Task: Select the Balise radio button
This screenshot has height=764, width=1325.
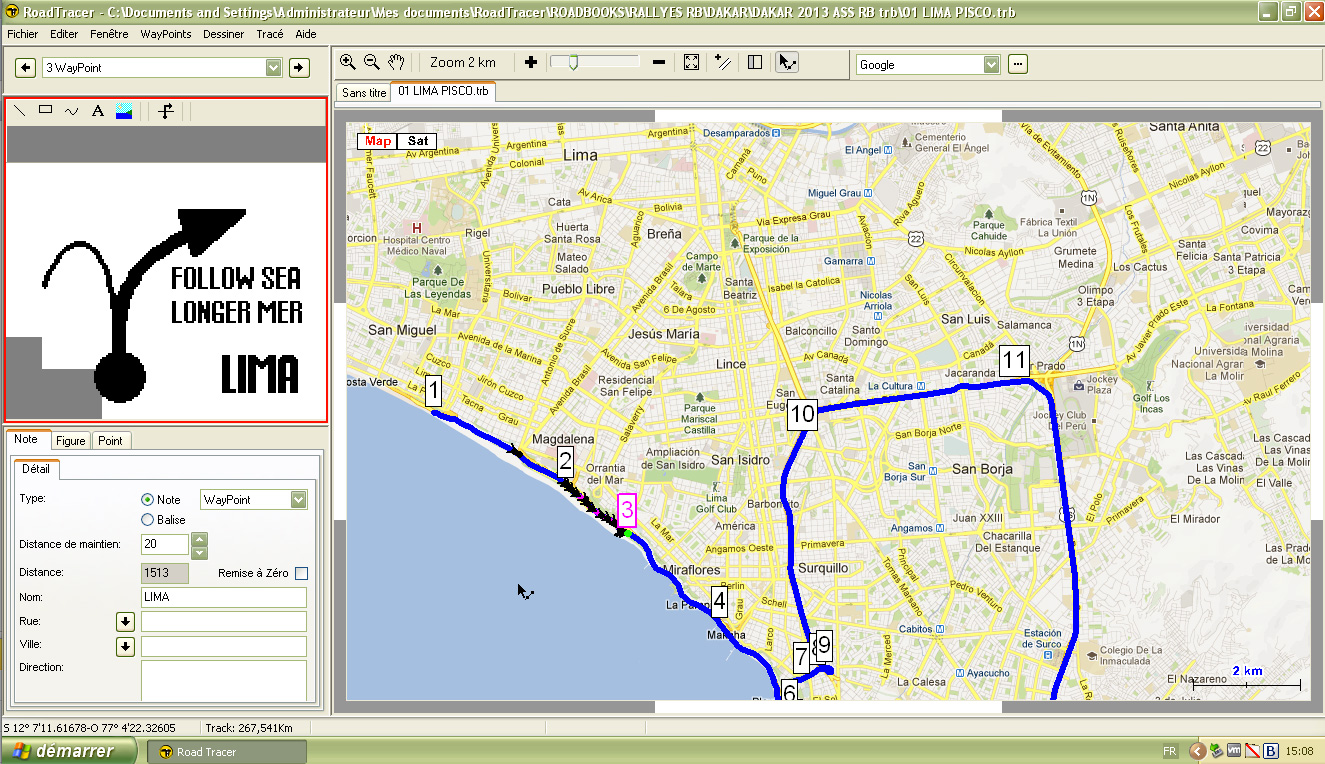Action: [148, 520]
